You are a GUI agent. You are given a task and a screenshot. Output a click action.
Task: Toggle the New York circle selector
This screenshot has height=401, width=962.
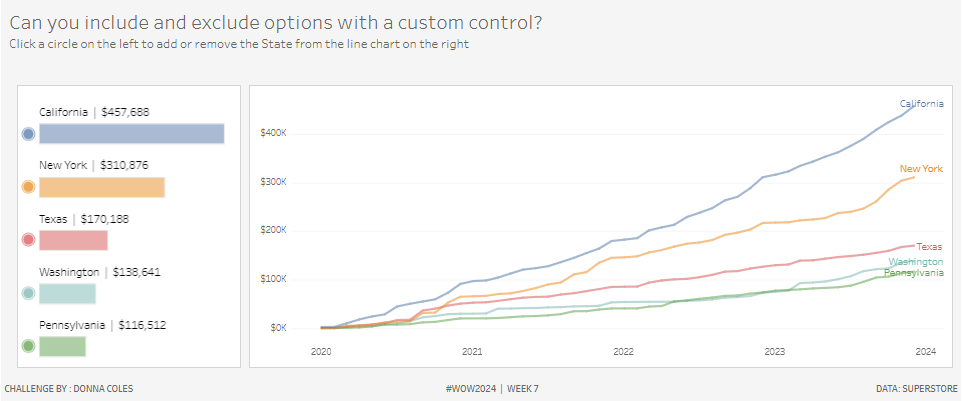(28, 187)
